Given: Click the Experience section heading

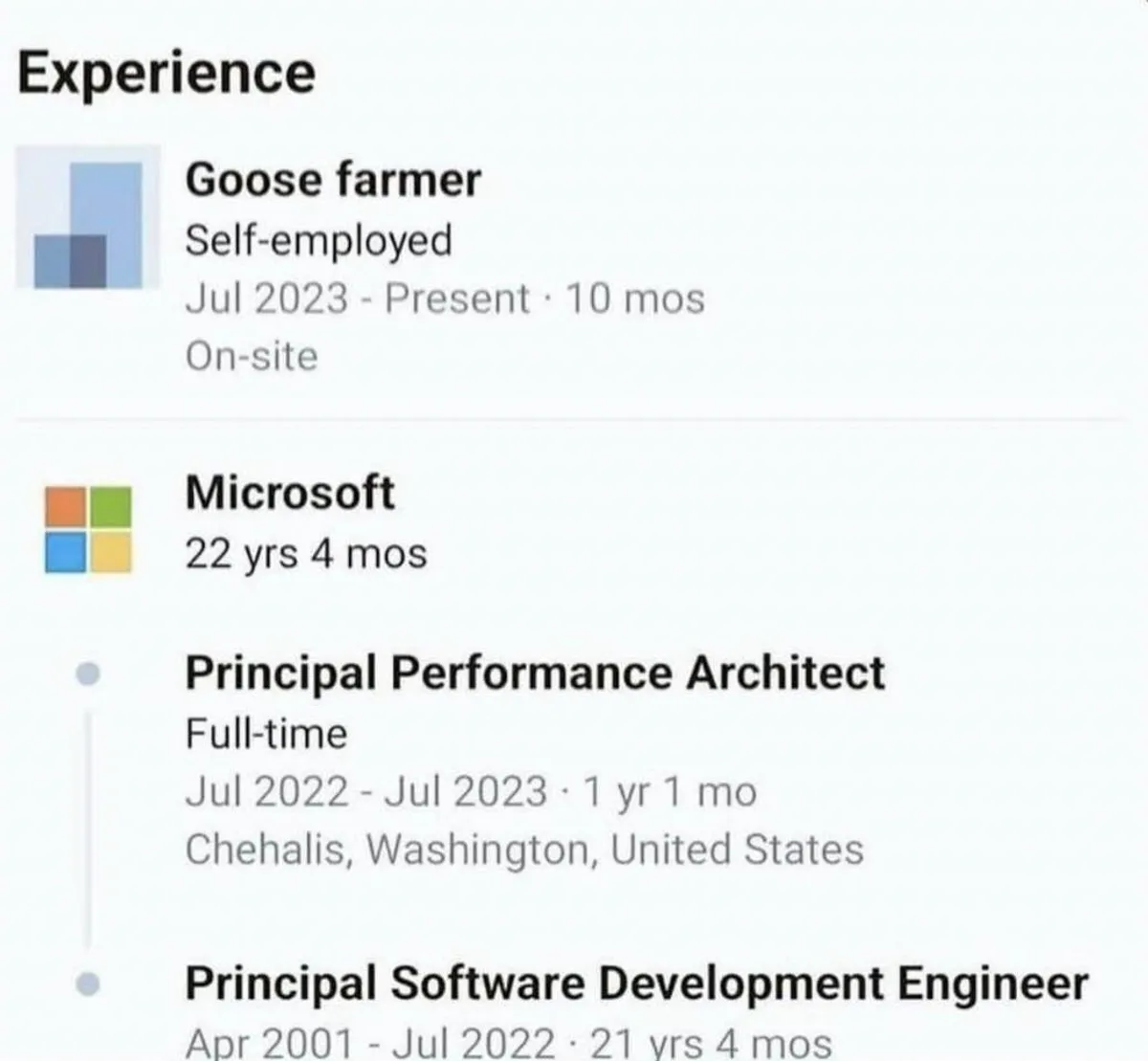Looking at the screenshot, I should 166,74.
